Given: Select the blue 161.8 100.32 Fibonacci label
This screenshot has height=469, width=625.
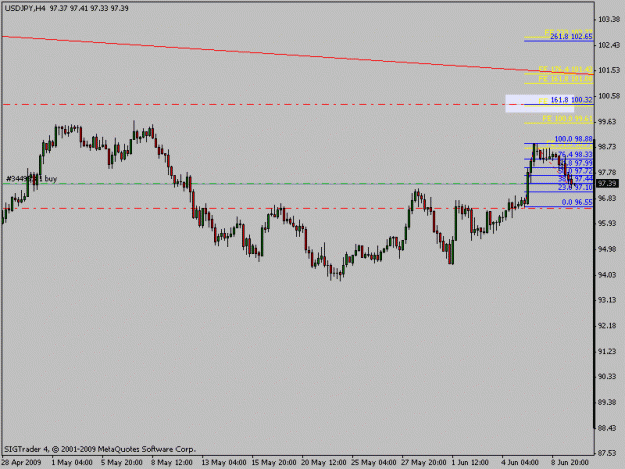Looking at the screenshot, I should click(x=571, y=100).
